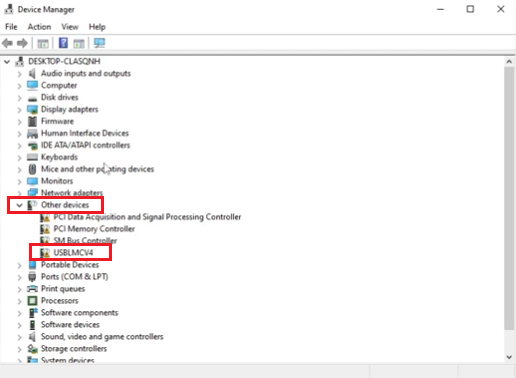Click the Computer category monitor icon
This screenshot has width=516, height=378.
(x=32, y=85)
